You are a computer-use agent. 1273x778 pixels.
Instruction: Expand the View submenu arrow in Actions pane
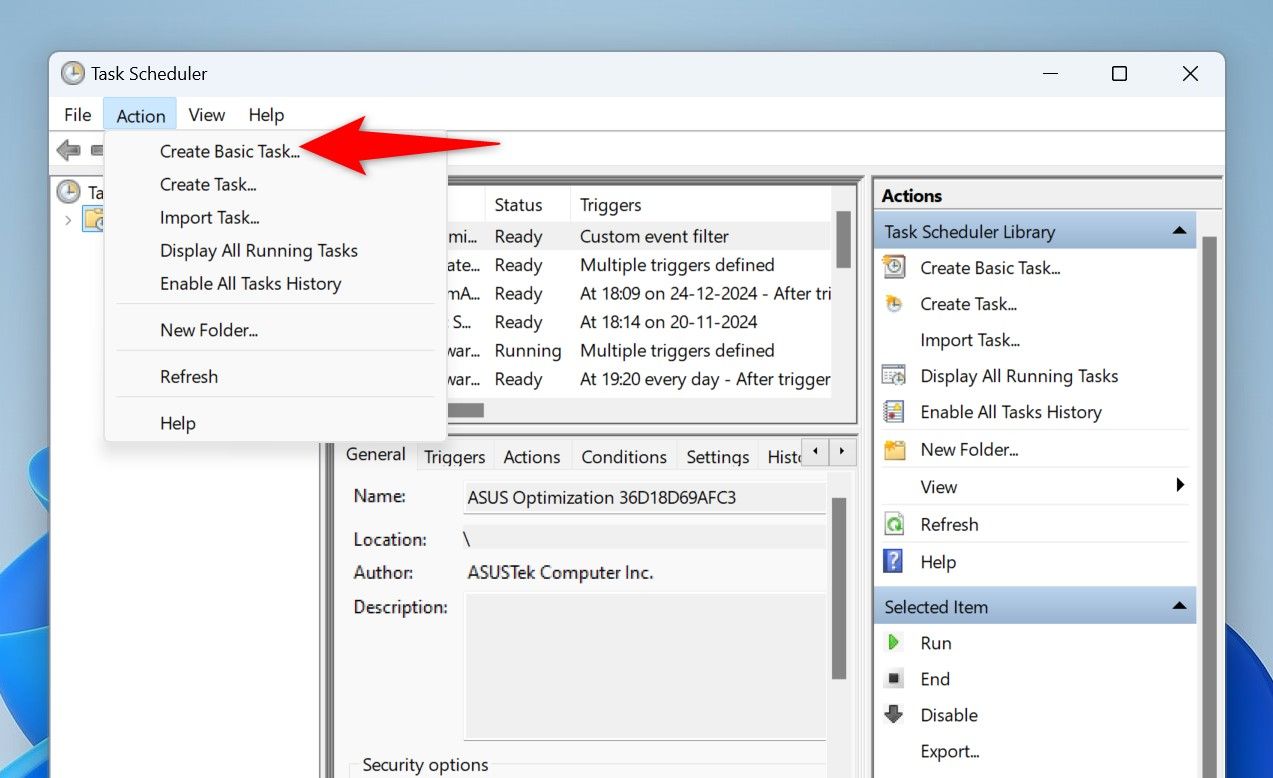pyautogui.click(x=1180, y=486)
